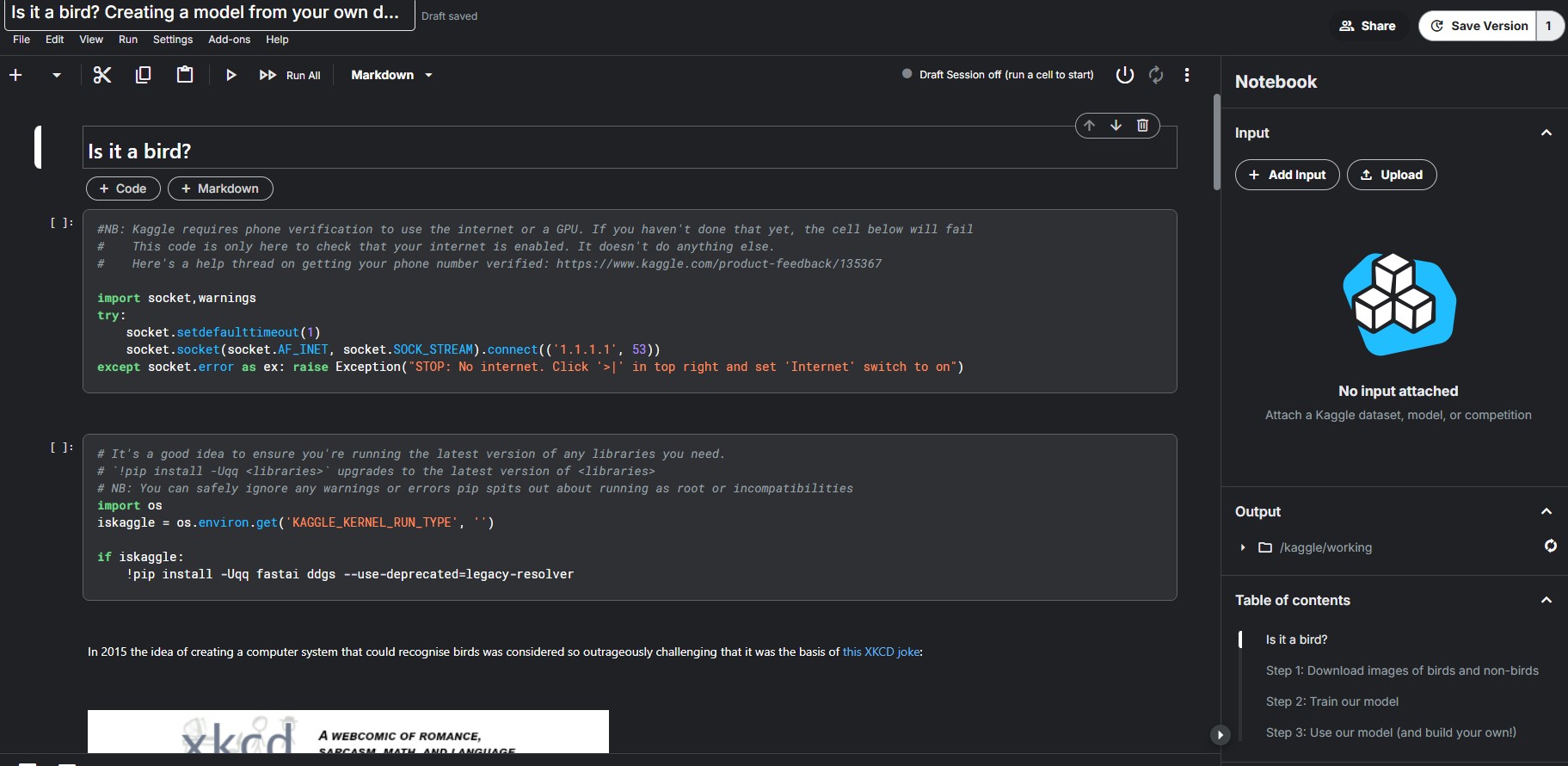Image resolution: width=1568 pixels, height=766 pixels.
Task: Copy cell using the copy icon
Action: 144,75
